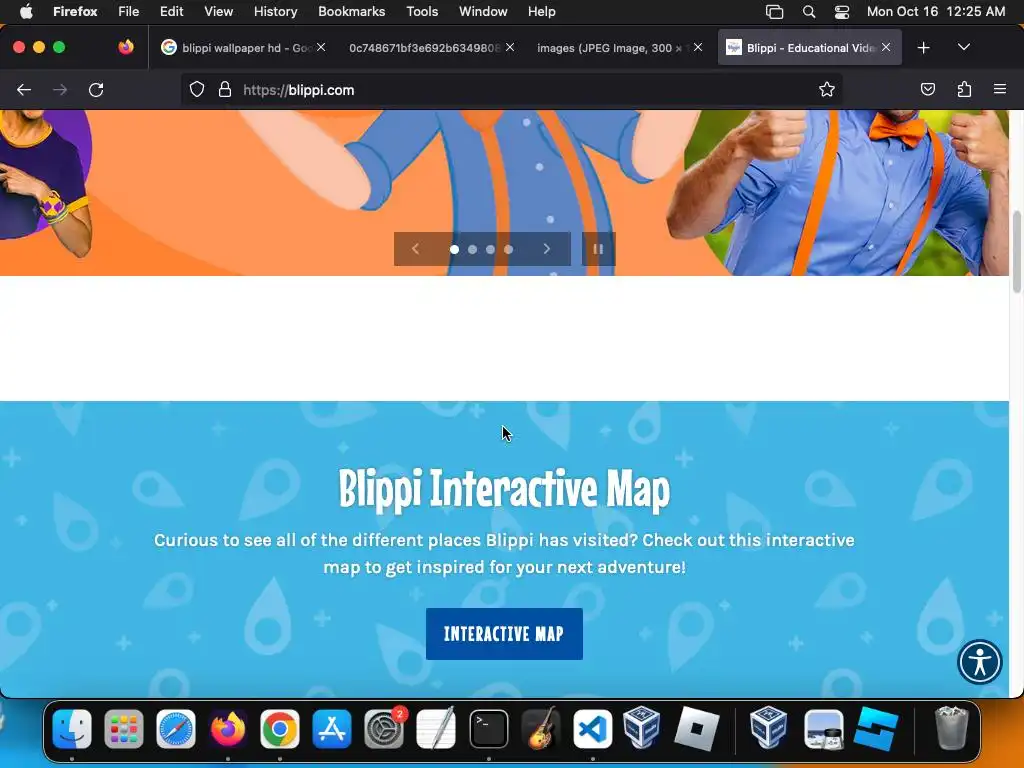Screen dimensions: 1024x768
Task: Open the Firefox View pinned tab
Action: (x=125, y=47)
